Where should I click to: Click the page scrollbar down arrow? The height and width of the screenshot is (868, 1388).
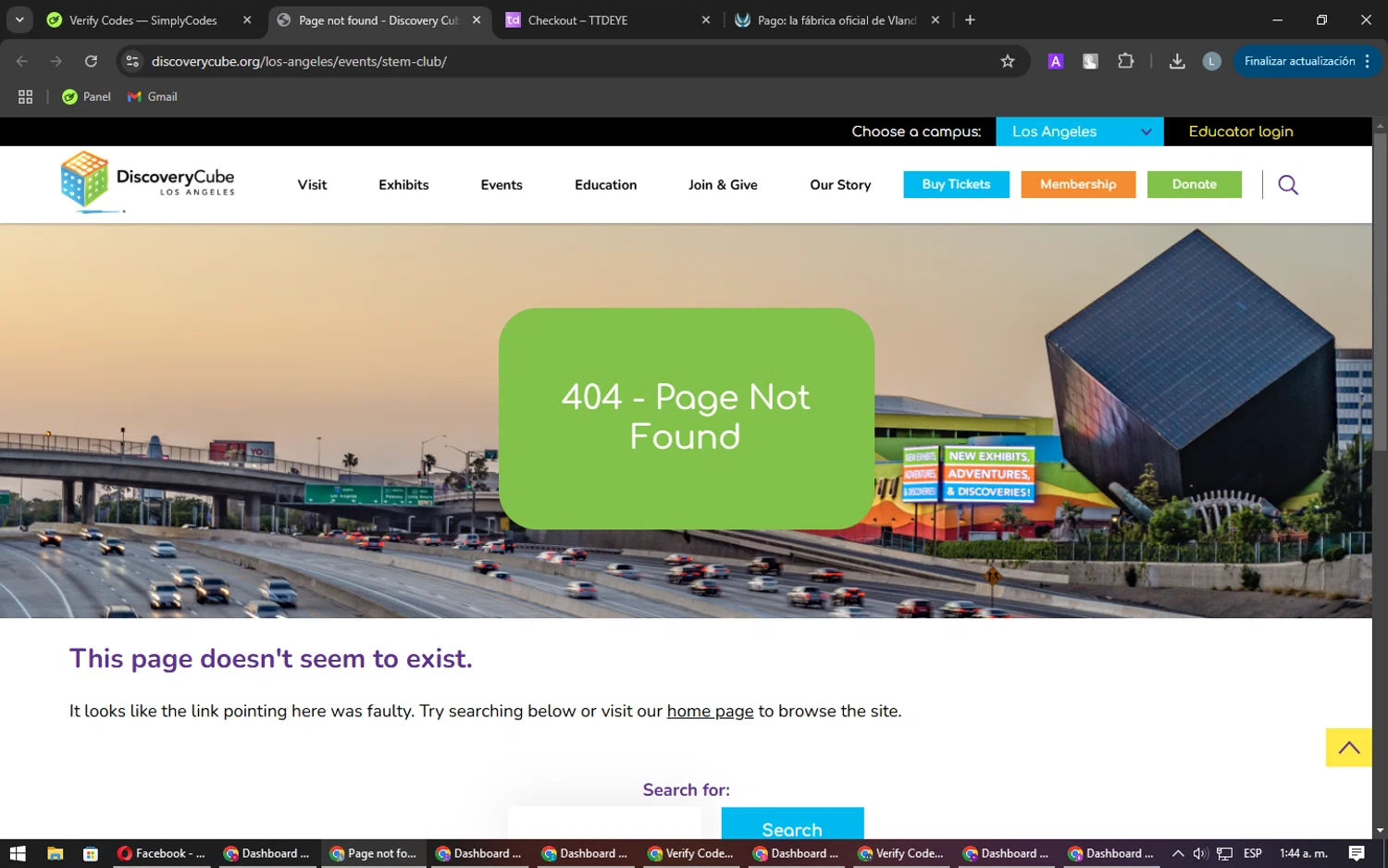click(1380, 831)
